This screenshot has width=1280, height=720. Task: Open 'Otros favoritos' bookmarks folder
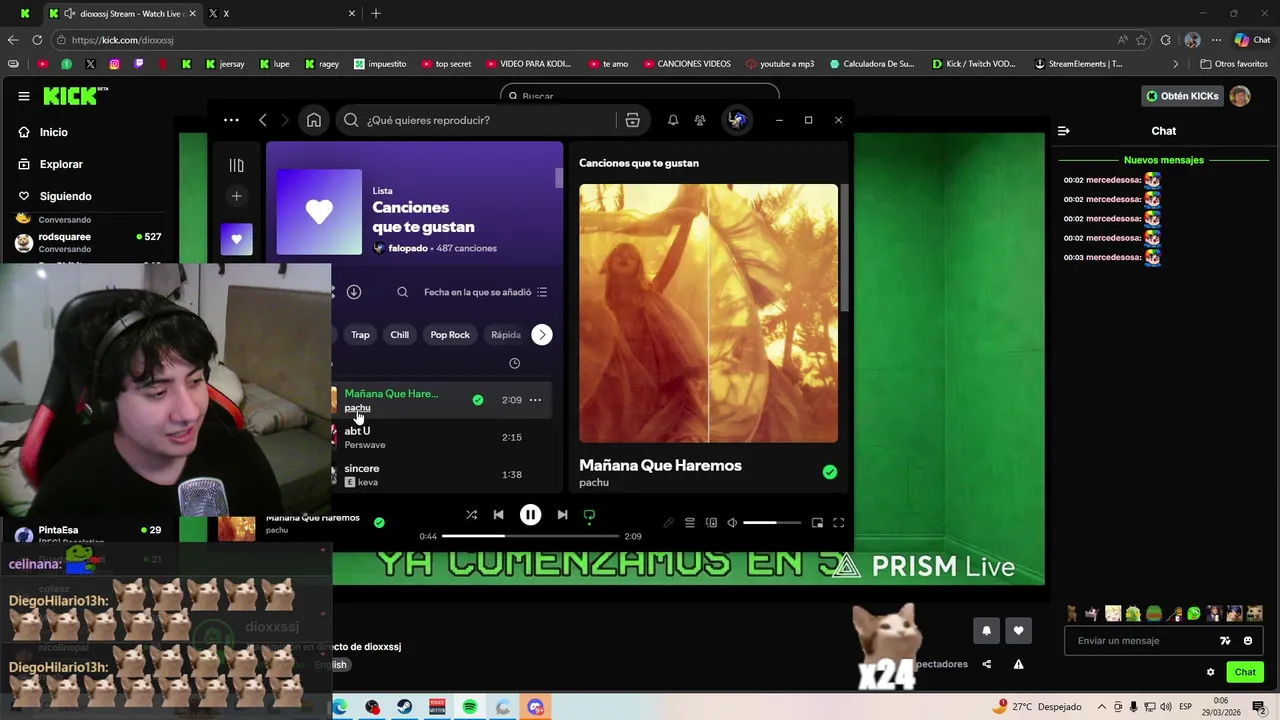point(1234,64)
